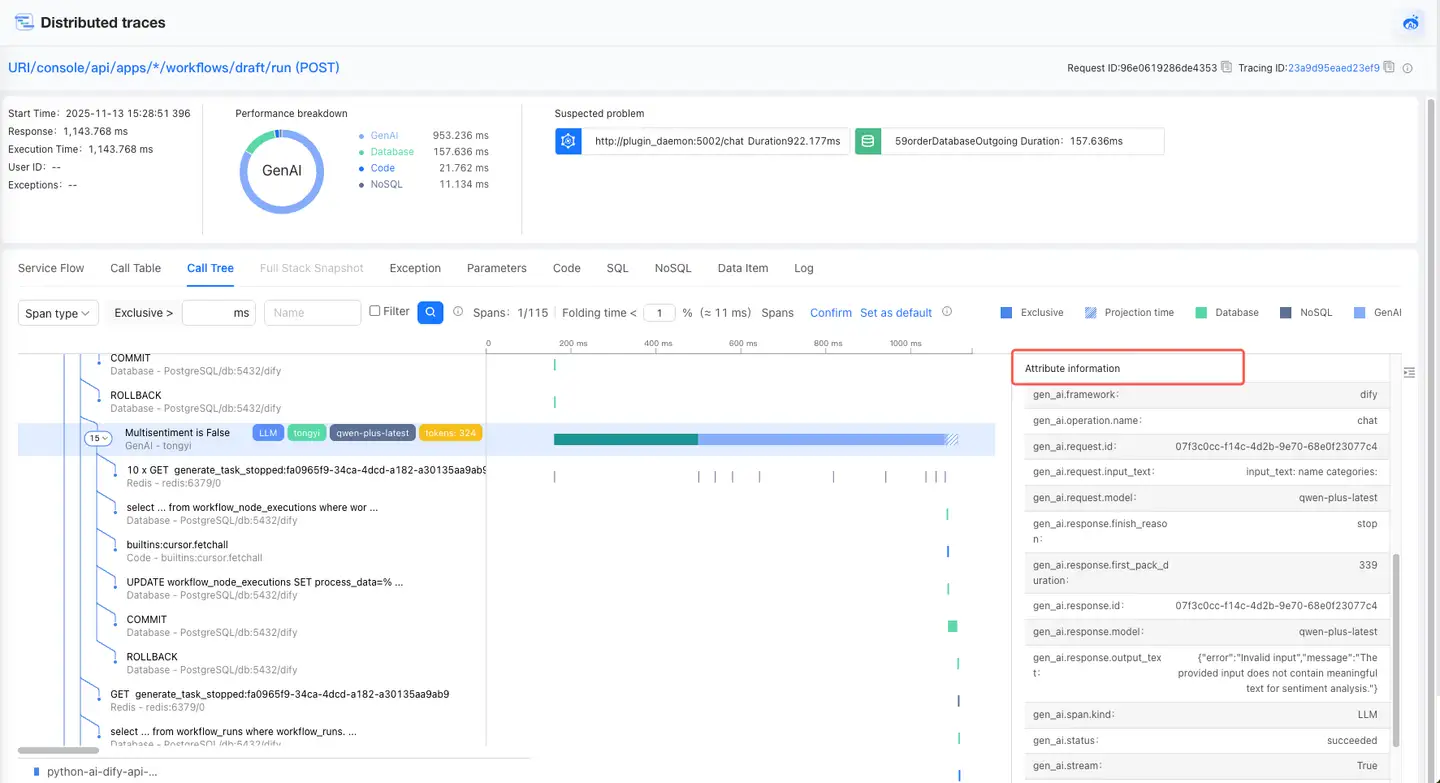Toggle the Database legend item in Performance breakdown
The width and height of the screenshot is (1440, 783).
point(391,152)
